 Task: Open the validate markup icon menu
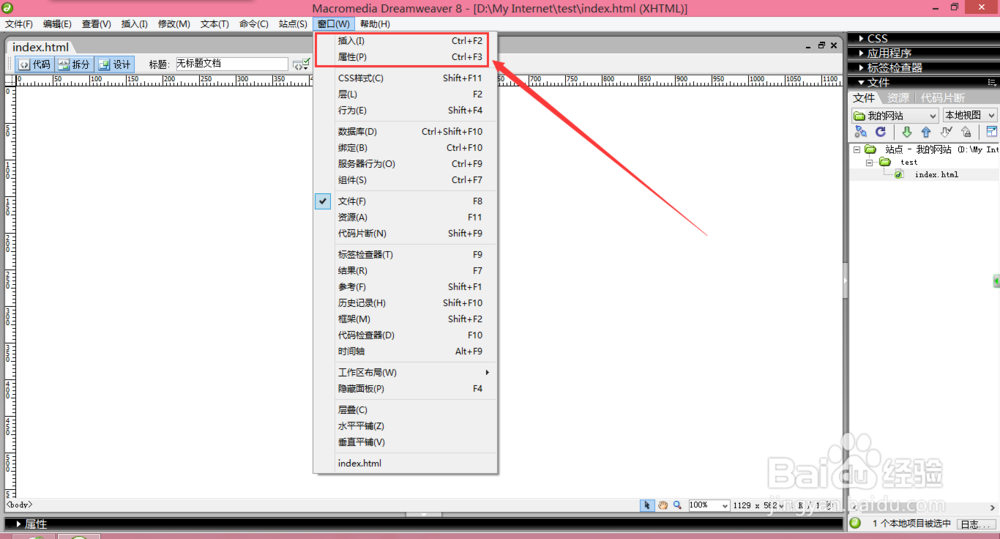[x=301, y=64]
